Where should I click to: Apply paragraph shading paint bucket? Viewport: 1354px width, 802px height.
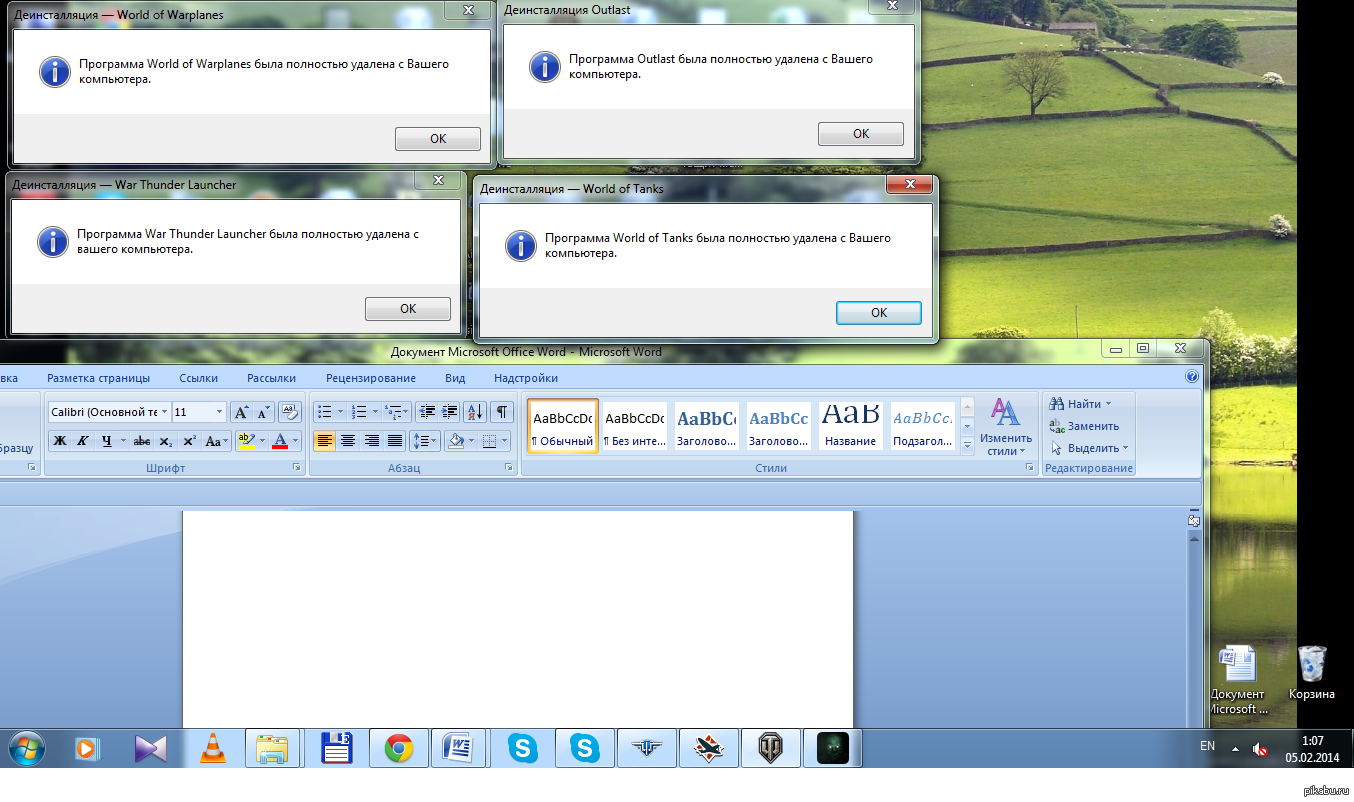tap(456, 441)
